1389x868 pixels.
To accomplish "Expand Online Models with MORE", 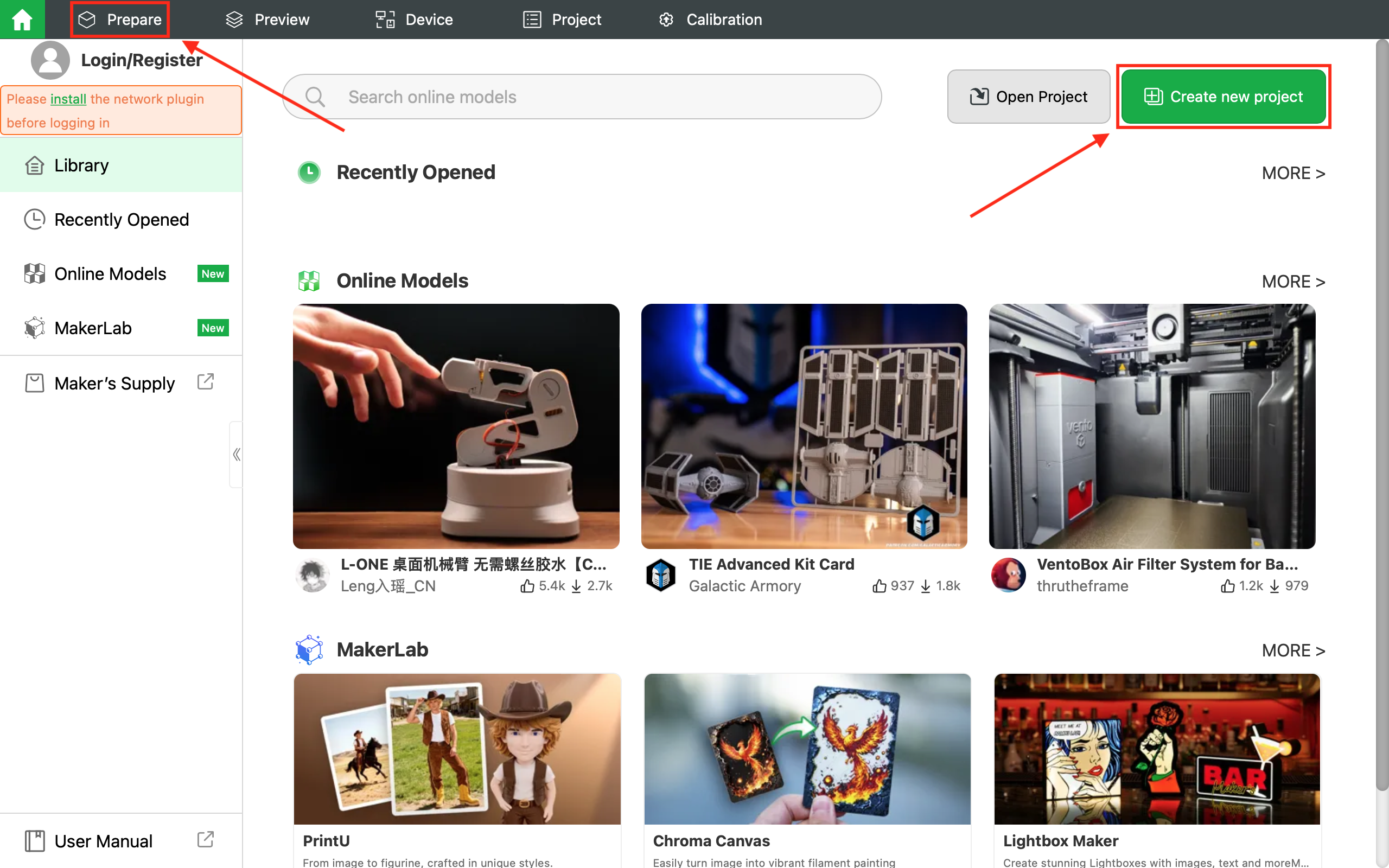I will 1293,282.
